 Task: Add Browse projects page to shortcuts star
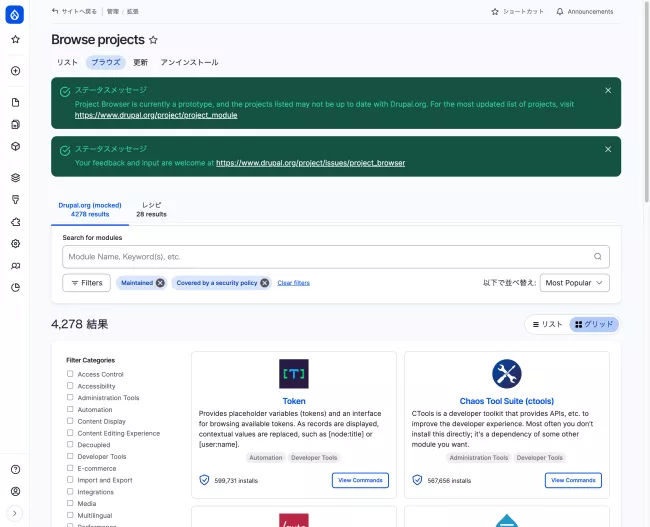pyautogui.click(x=153, y=40)
